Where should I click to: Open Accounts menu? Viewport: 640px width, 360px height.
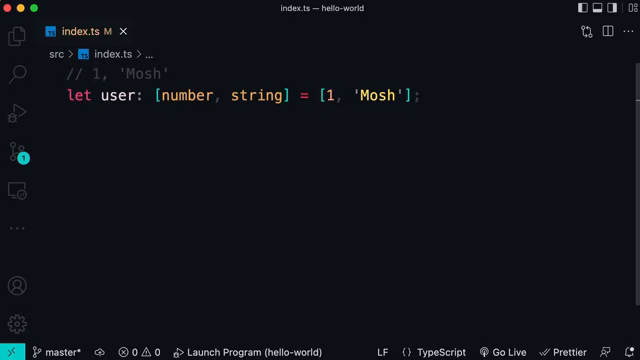point(17,286)
